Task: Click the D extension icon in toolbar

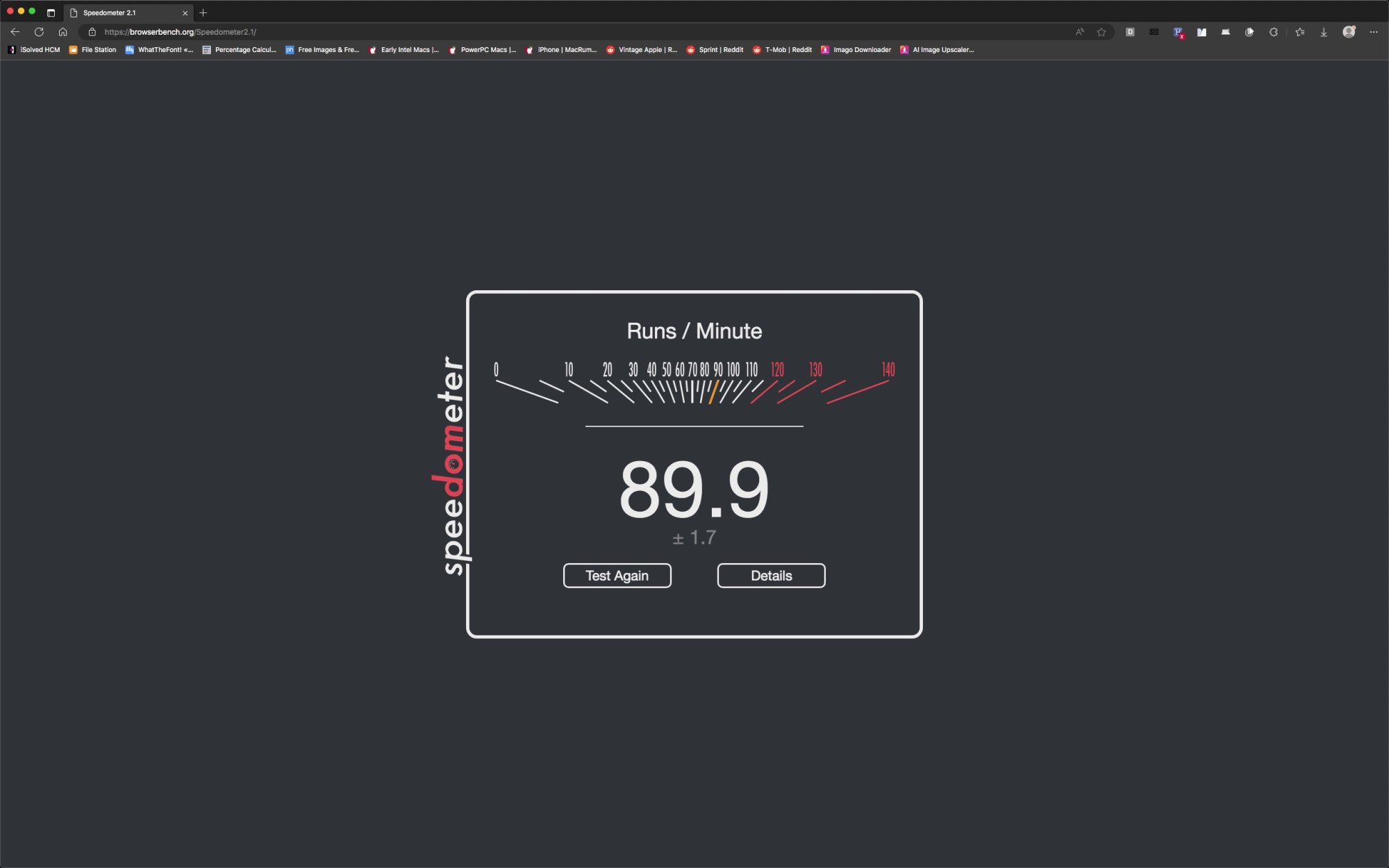Action: 1130,32
